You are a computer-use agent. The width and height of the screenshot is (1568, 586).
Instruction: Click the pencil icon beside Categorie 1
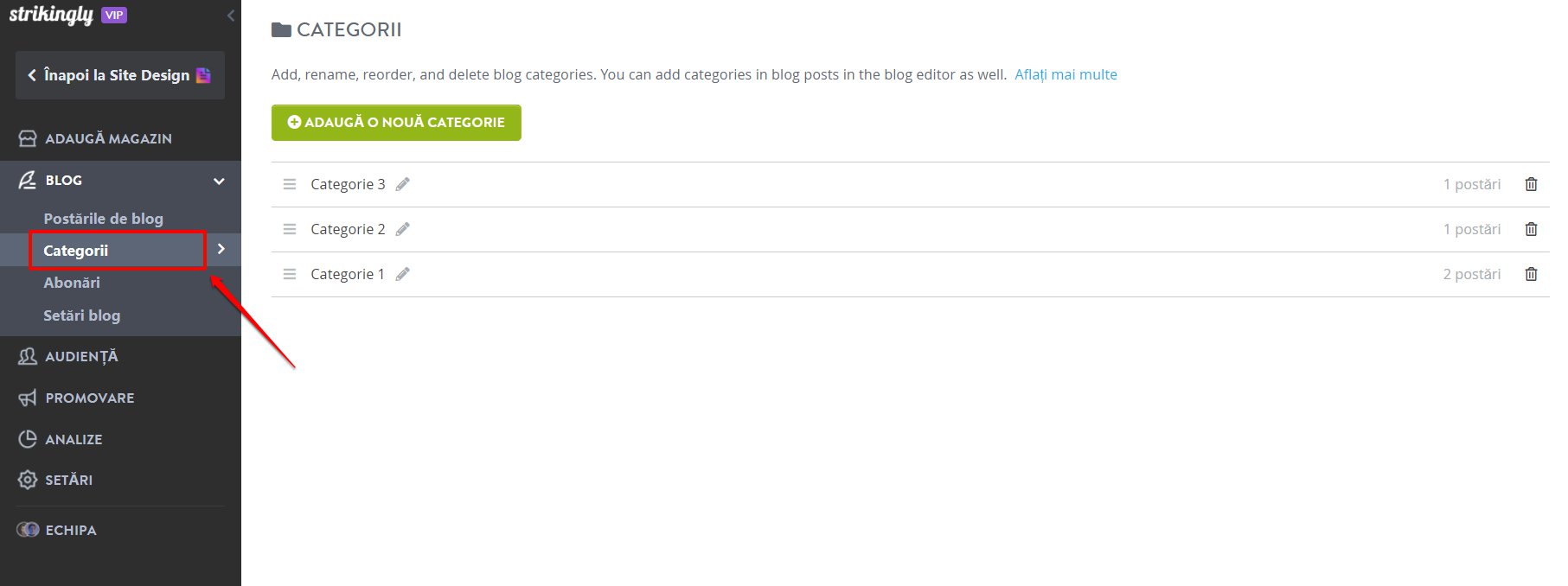(x=402, y=274)
